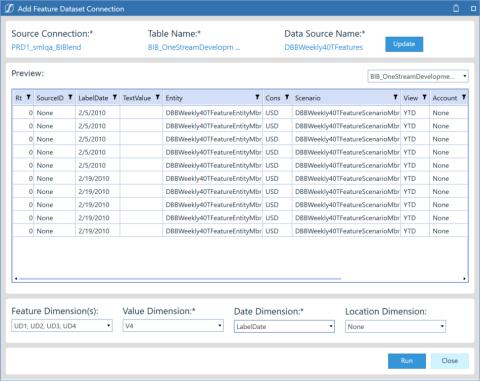The height and width of the screenshot is (381, 480).
Task: Sort by the Cons column header
Action: (x=273, y=98)
